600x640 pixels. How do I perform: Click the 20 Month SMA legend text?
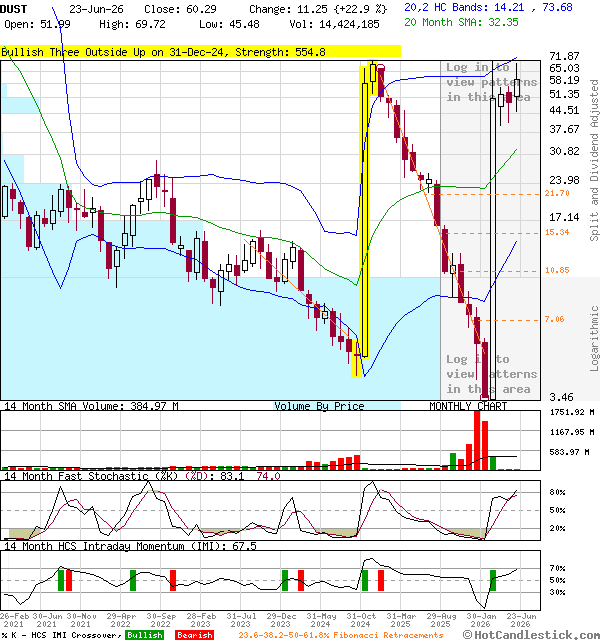pyautogui.click(x=461, y=22)
